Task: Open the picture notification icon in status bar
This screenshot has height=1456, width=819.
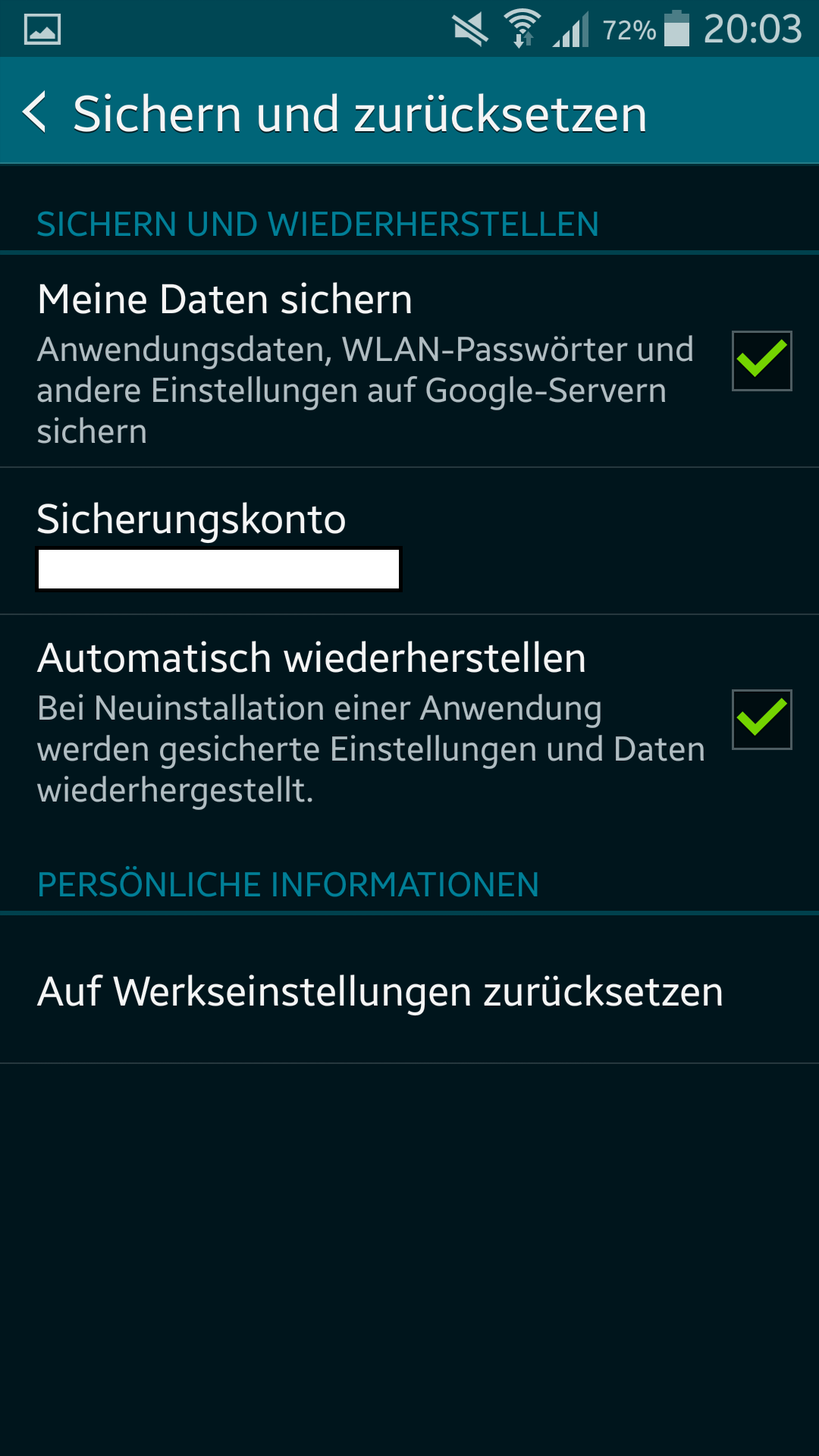Action: pos(42,30)
